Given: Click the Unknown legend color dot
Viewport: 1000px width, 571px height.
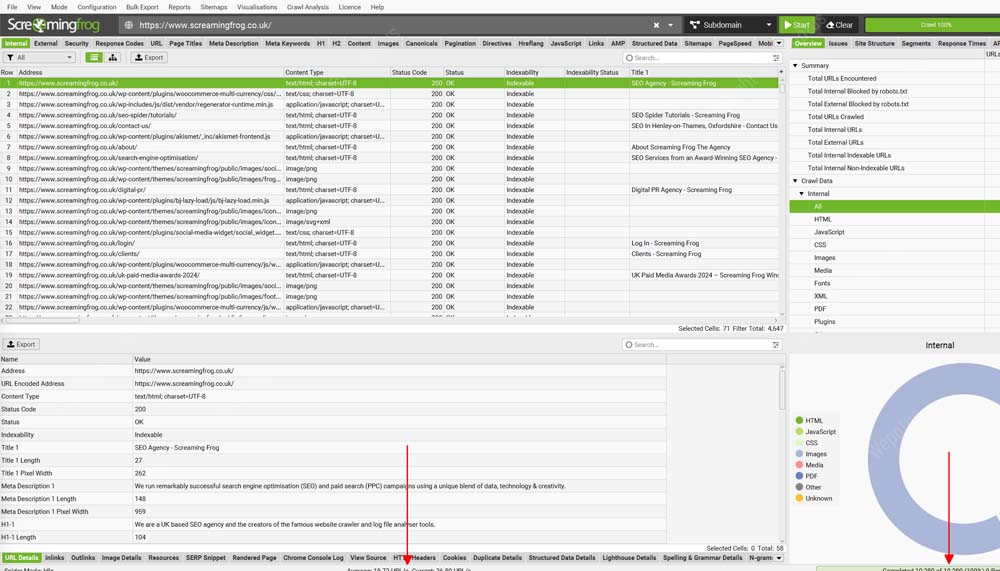Looking at the screenshot, I should [x=799, y=498].
